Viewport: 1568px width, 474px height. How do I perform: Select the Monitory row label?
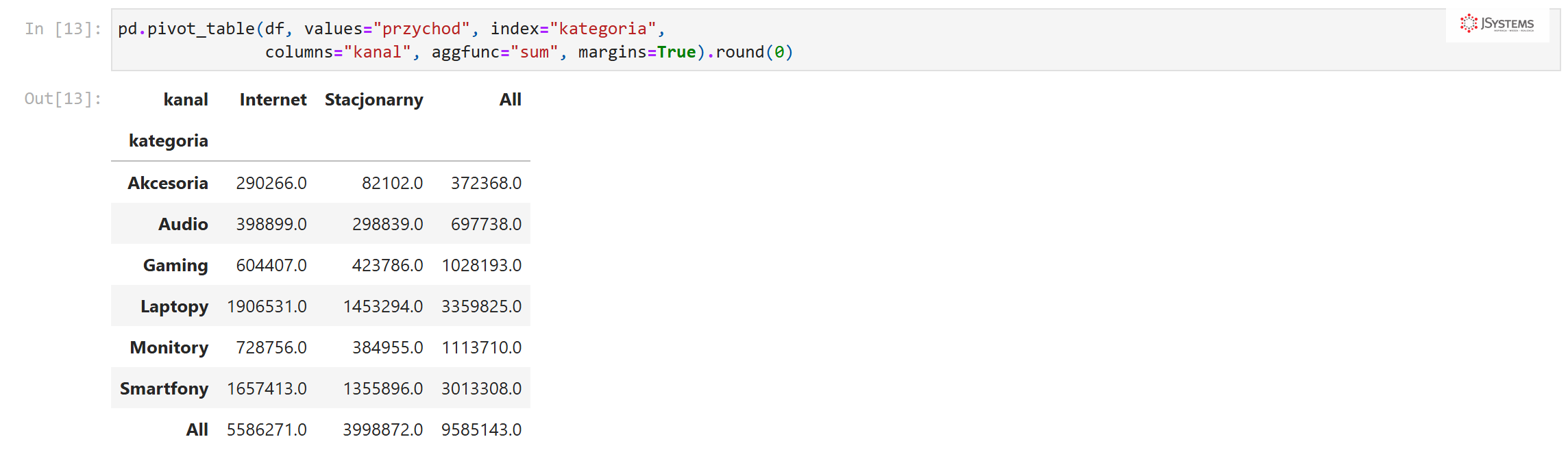(169, 348)
